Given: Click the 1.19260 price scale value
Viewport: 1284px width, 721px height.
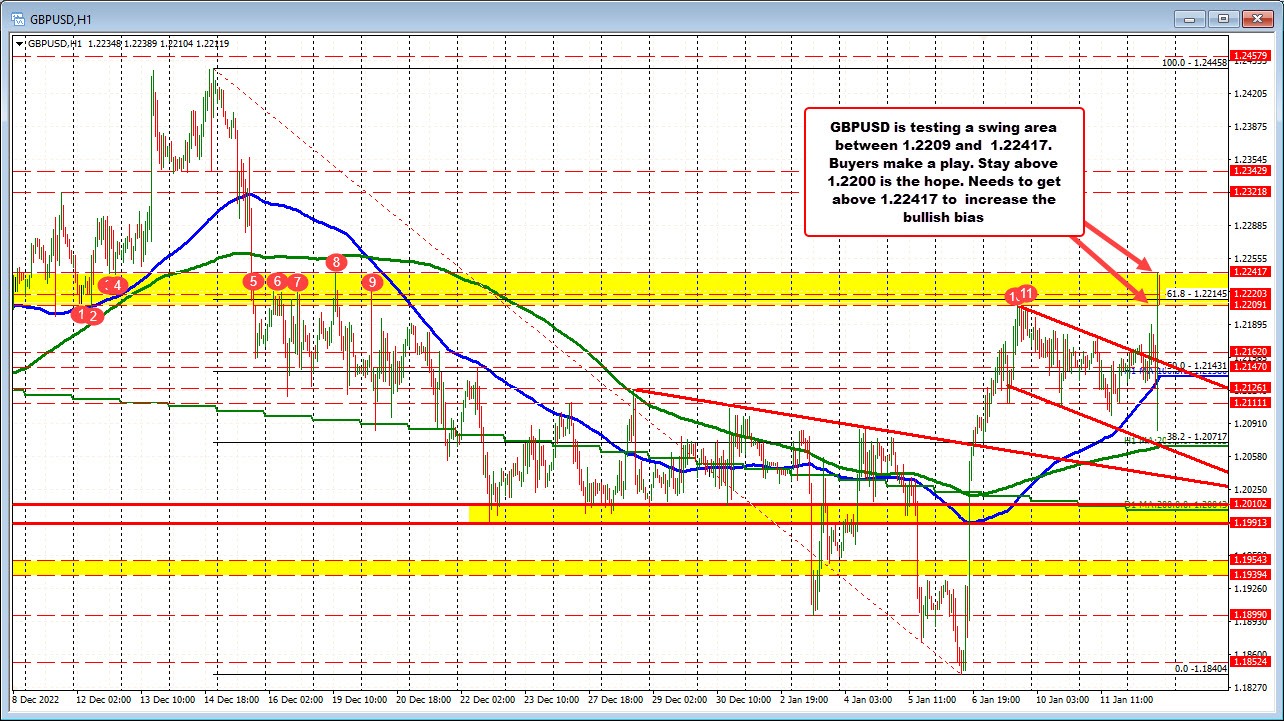Looking at the screenshot, I should click(1250, 588).
